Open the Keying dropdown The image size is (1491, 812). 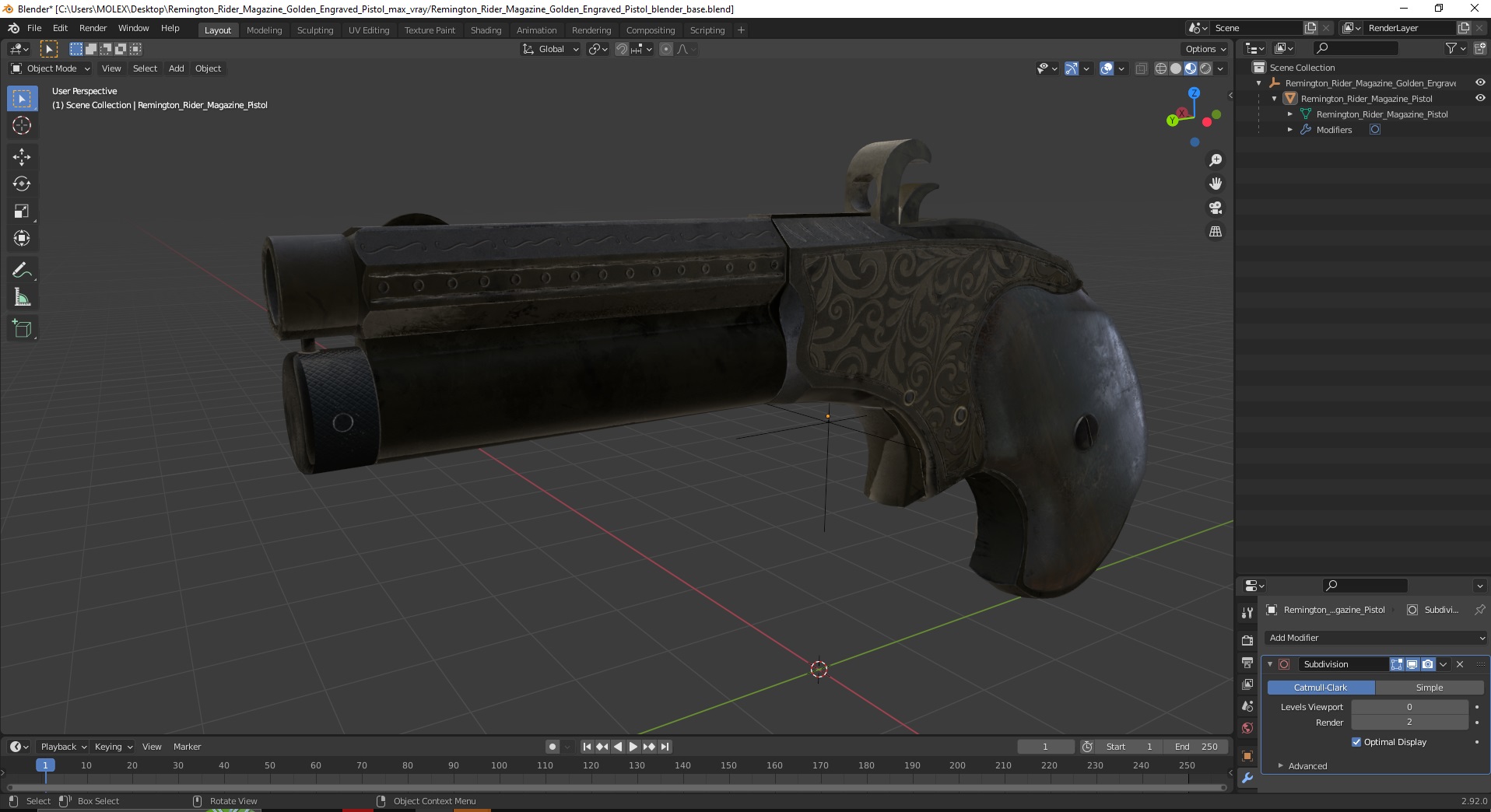pos(114,747)
